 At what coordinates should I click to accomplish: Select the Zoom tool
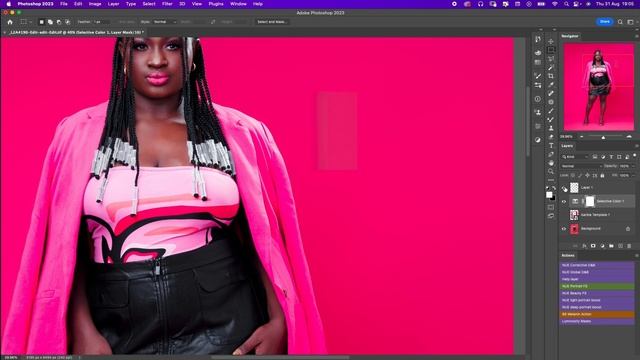pyautogui.click(x=551, y=171)
